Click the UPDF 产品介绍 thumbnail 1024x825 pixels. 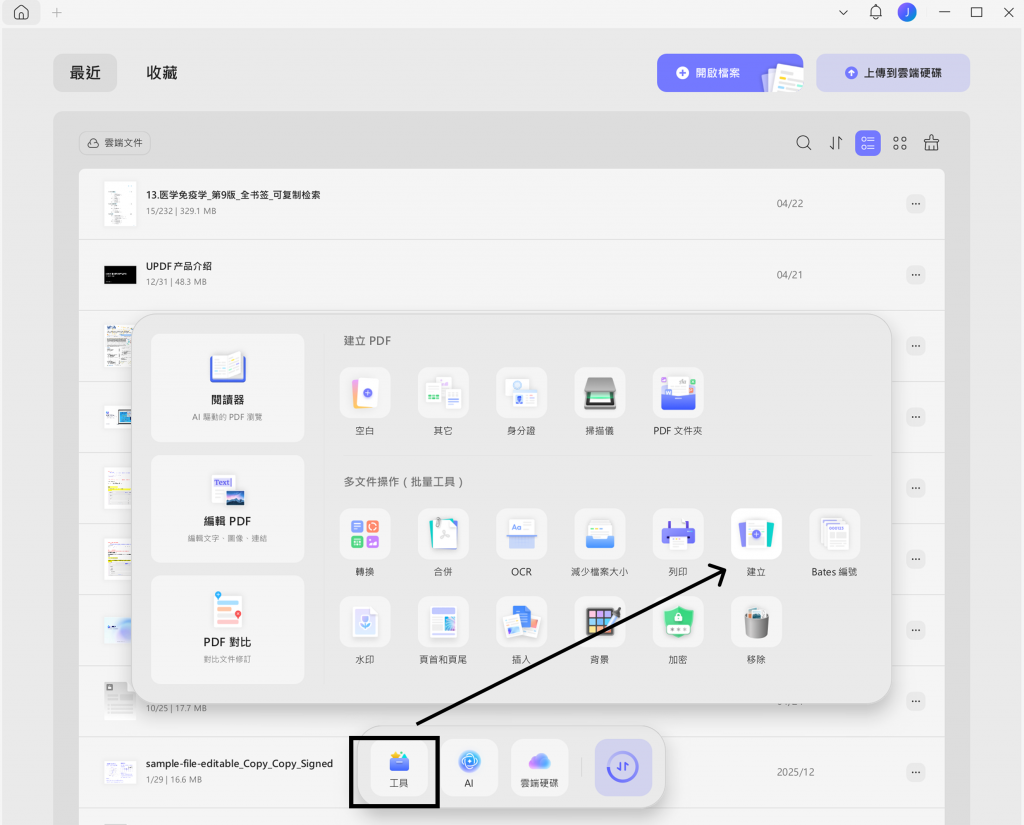[120, 275]
